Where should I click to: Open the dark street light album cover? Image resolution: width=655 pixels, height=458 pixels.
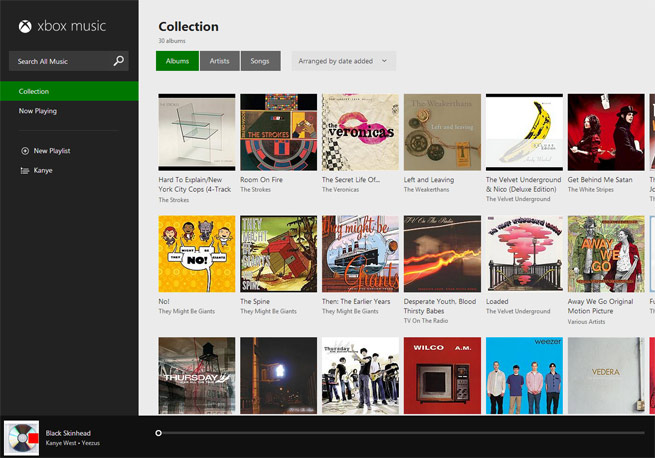click(x=279, y=376)
